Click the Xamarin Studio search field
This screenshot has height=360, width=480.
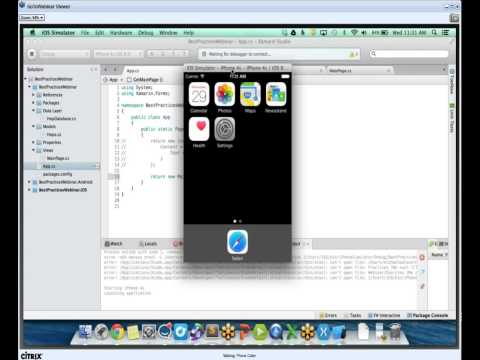tap(409, 54)
